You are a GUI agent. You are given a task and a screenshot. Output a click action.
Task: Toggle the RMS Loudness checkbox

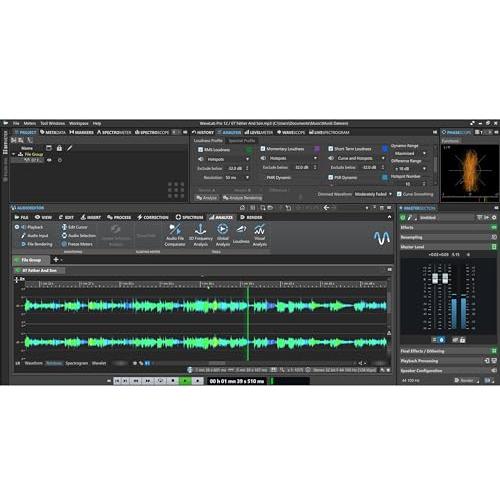click(200, 150)
